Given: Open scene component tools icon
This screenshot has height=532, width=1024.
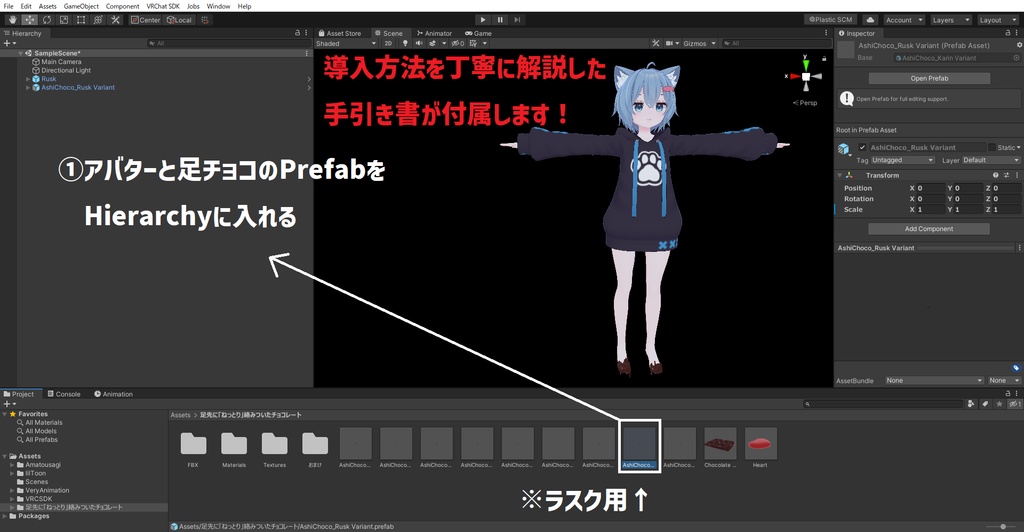Looking at the screenshot, I should 656,43.
